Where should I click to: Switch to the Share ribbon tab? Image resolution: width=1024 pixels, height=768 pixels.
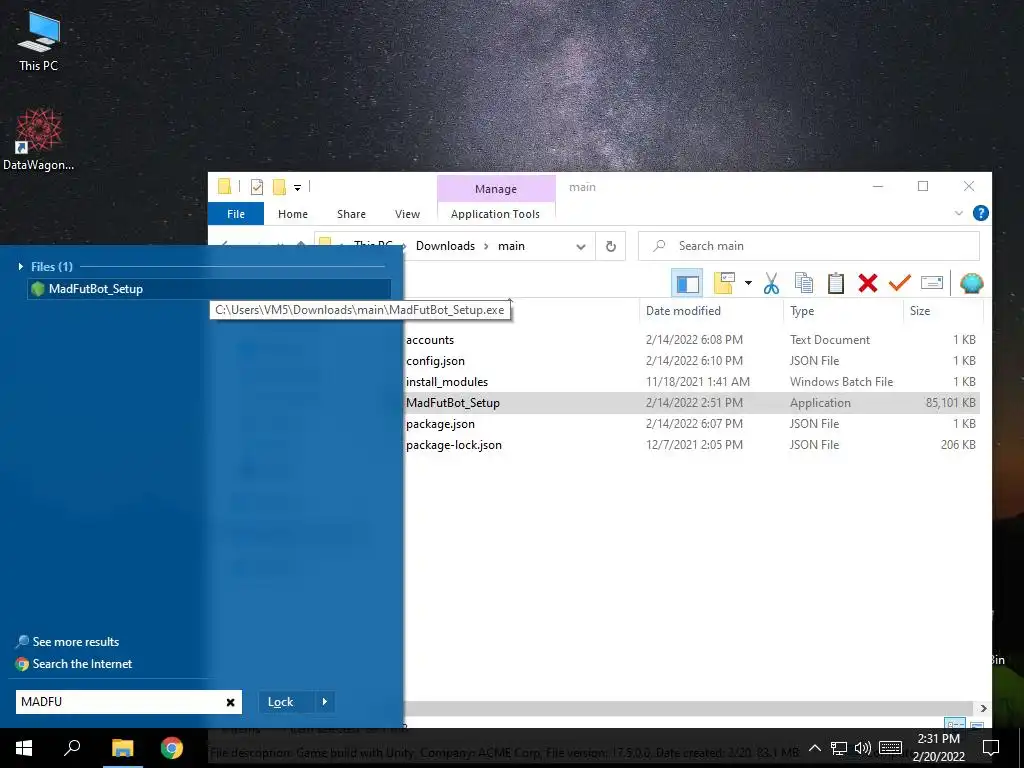point(351,214)
